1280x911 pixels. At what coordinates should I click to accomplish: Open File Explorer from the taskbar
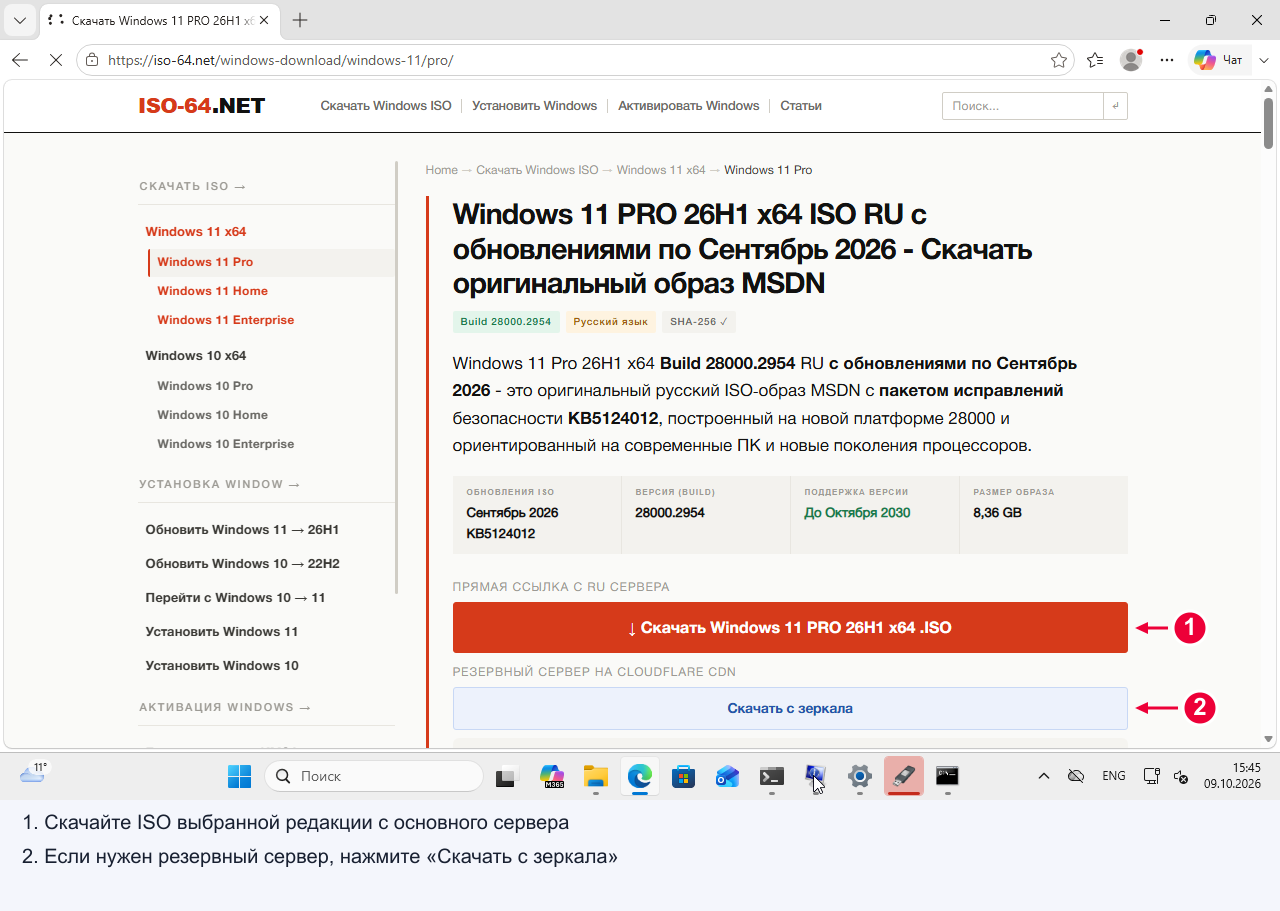(596, 776)
